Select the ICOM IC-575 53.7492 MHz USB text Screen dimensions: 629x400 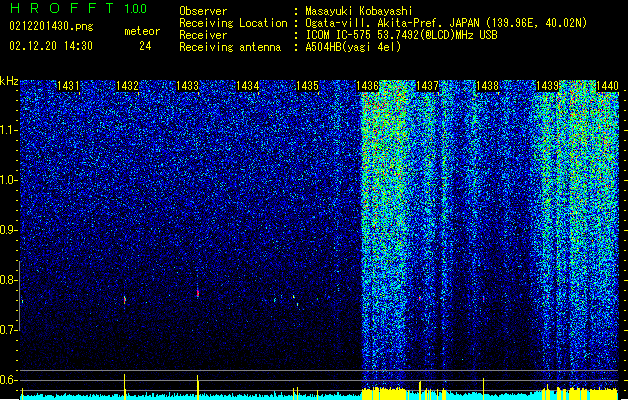coord(401,35)
